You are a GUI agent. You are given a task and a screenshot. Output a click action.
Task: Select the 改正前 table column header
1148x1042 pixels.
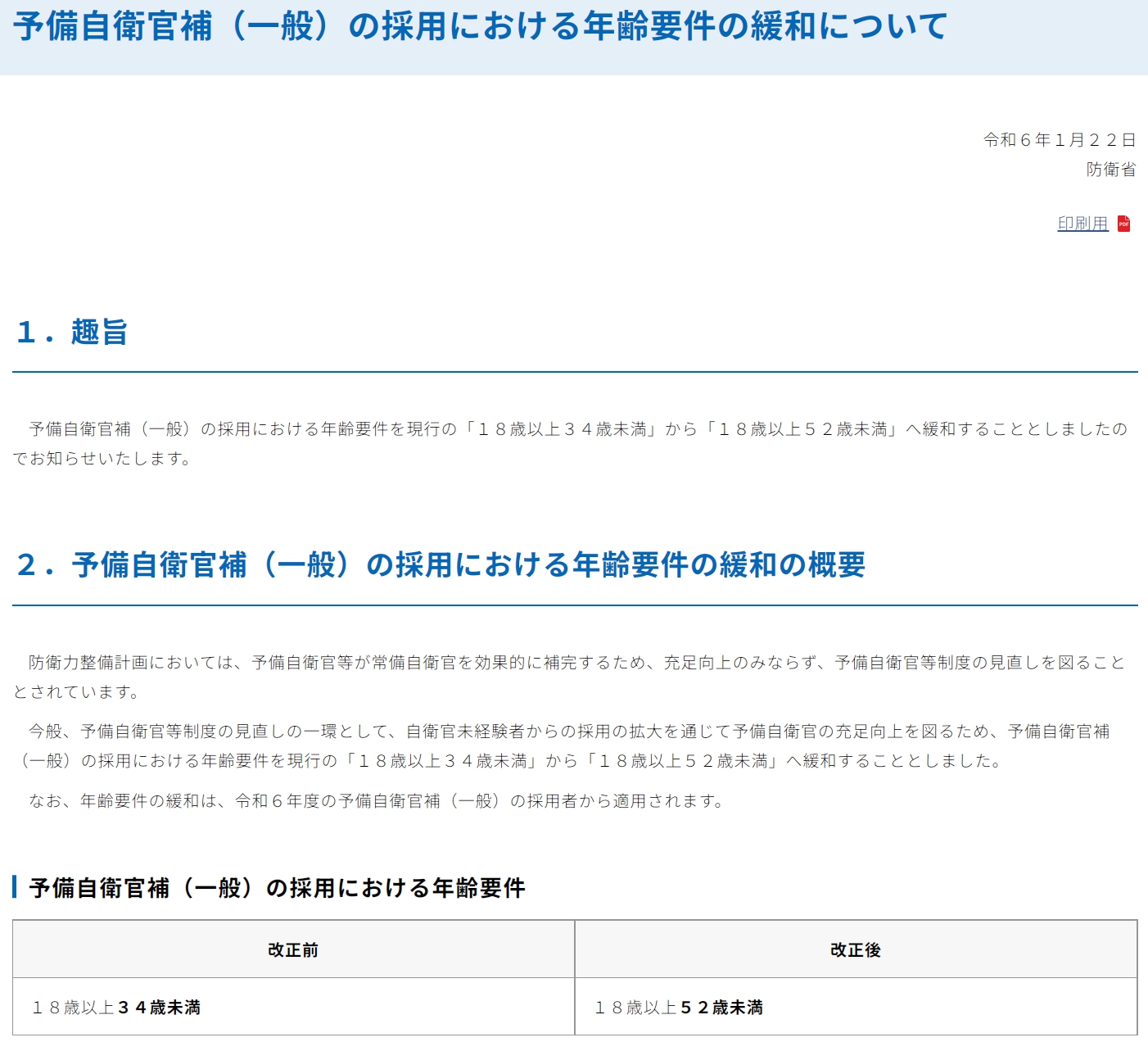[x=293, y=949]
